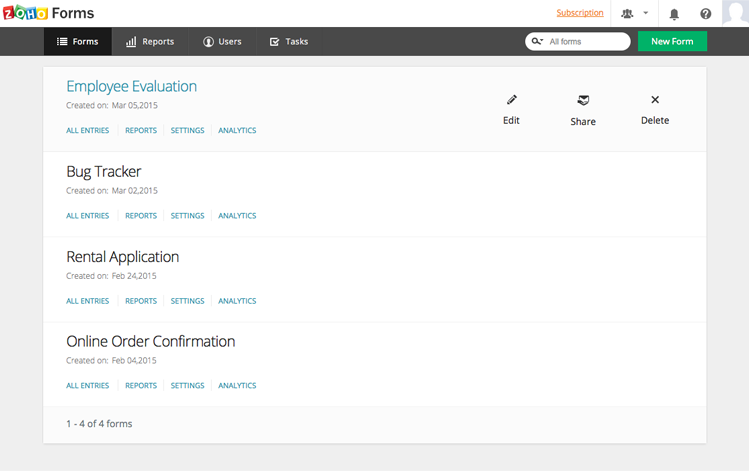Click the Share icon for Employee Evaluation

tap(583, 100)
